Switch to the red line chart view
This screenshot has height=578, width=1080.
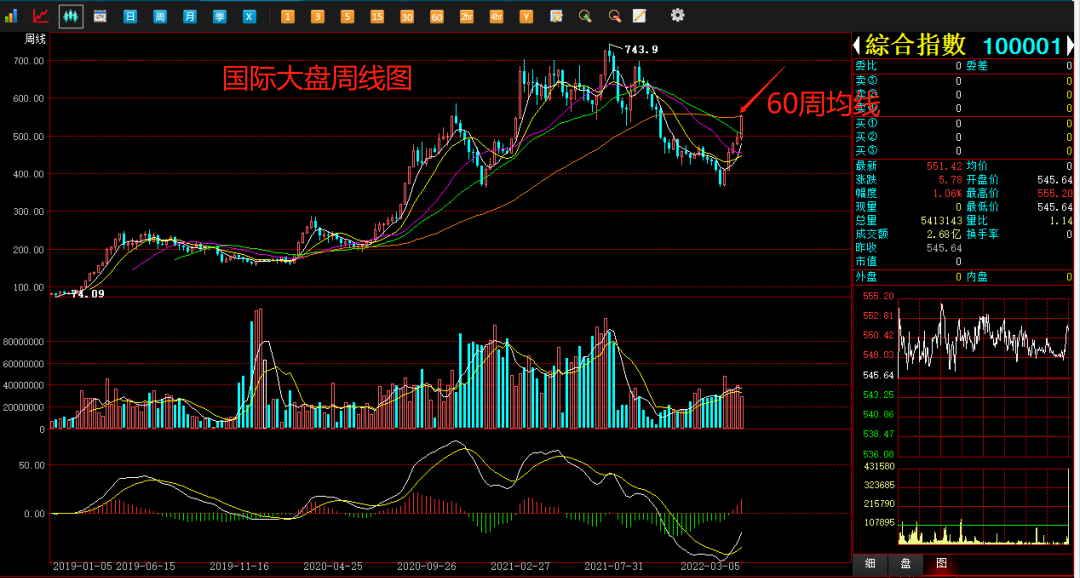(x=41, y=15)
